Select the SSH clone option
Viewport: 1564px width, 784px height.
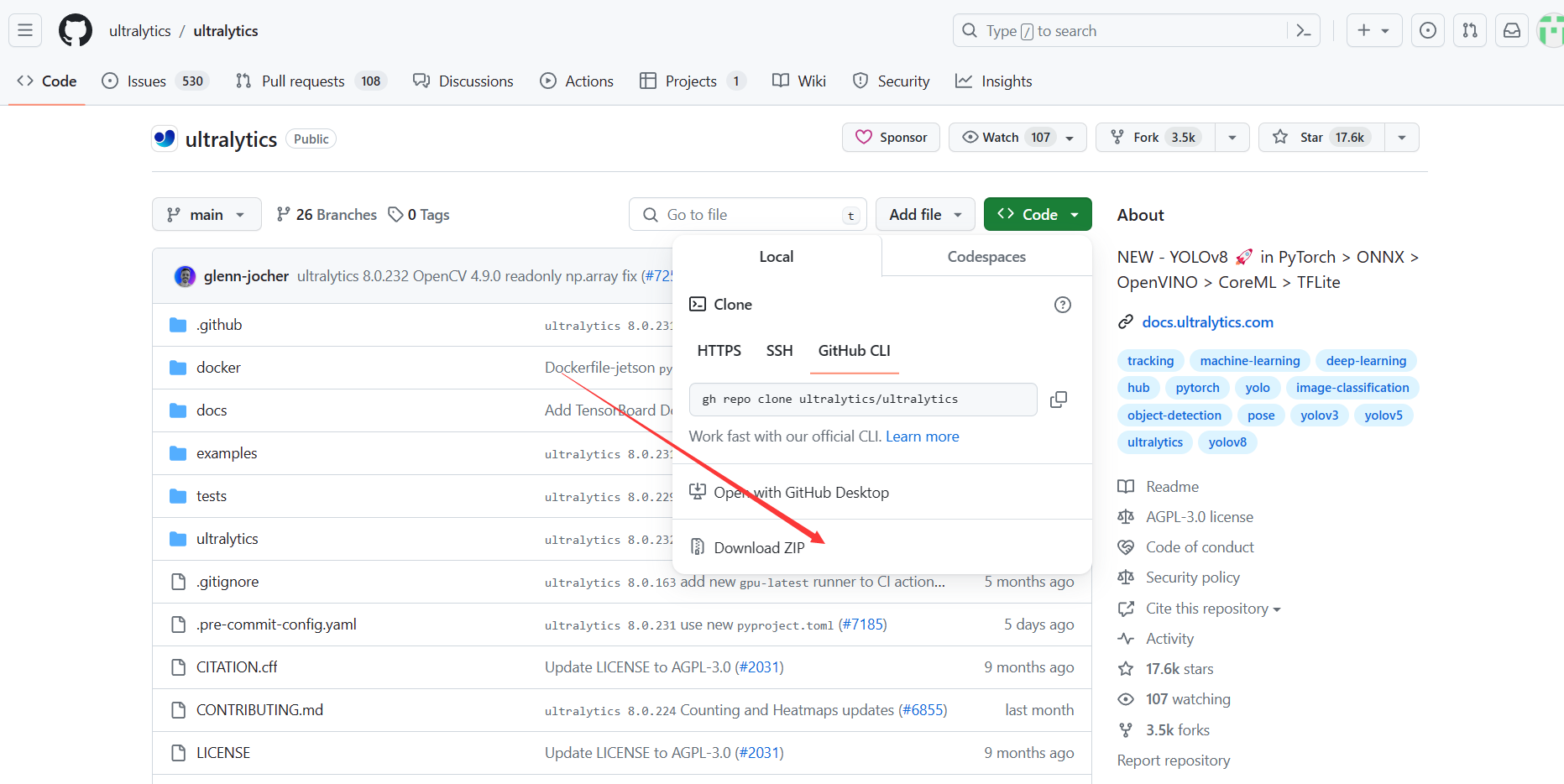coord(779,351)
